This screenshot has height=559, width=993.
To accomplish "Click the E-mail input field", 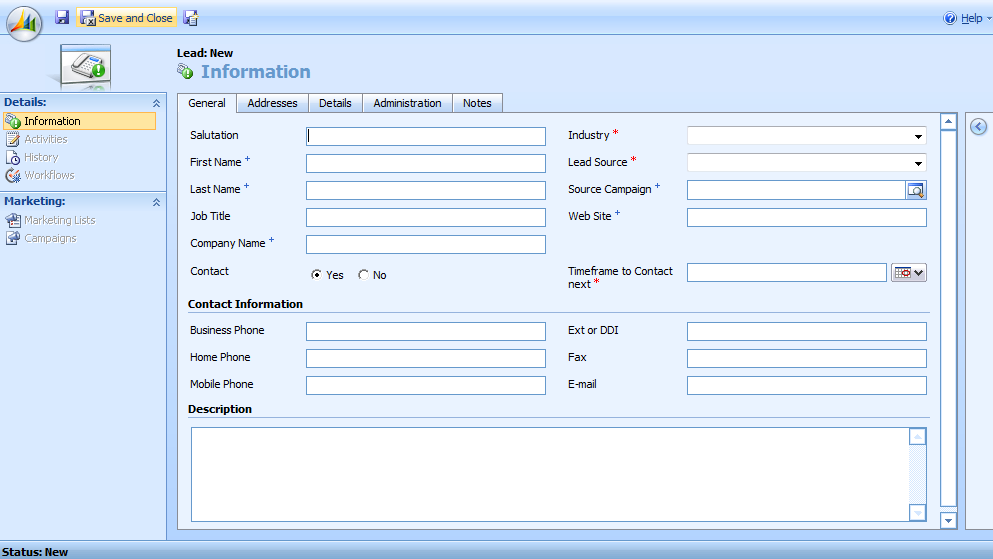I will [x=807, y=386].
